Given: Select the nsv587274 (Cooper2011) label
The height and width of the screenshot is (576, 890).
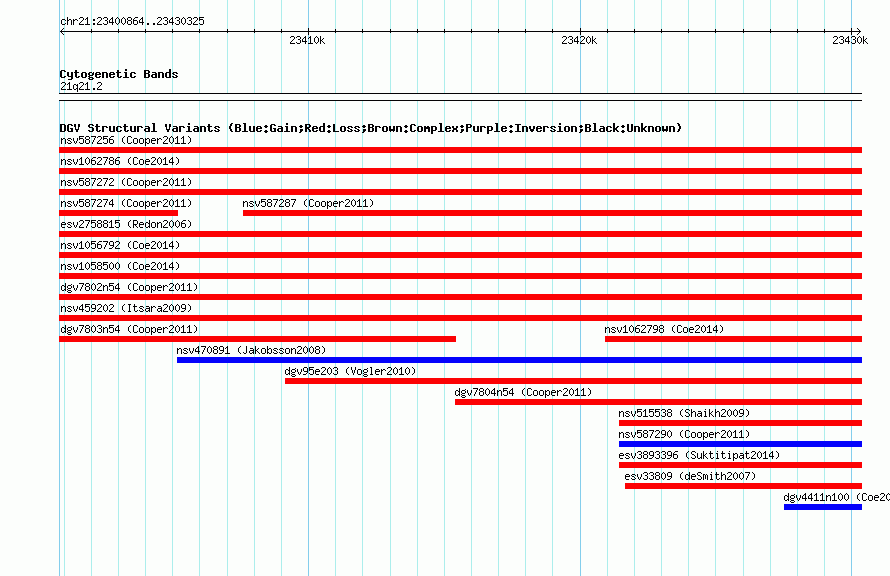Looking at the screenshot, I should [126, 203].
